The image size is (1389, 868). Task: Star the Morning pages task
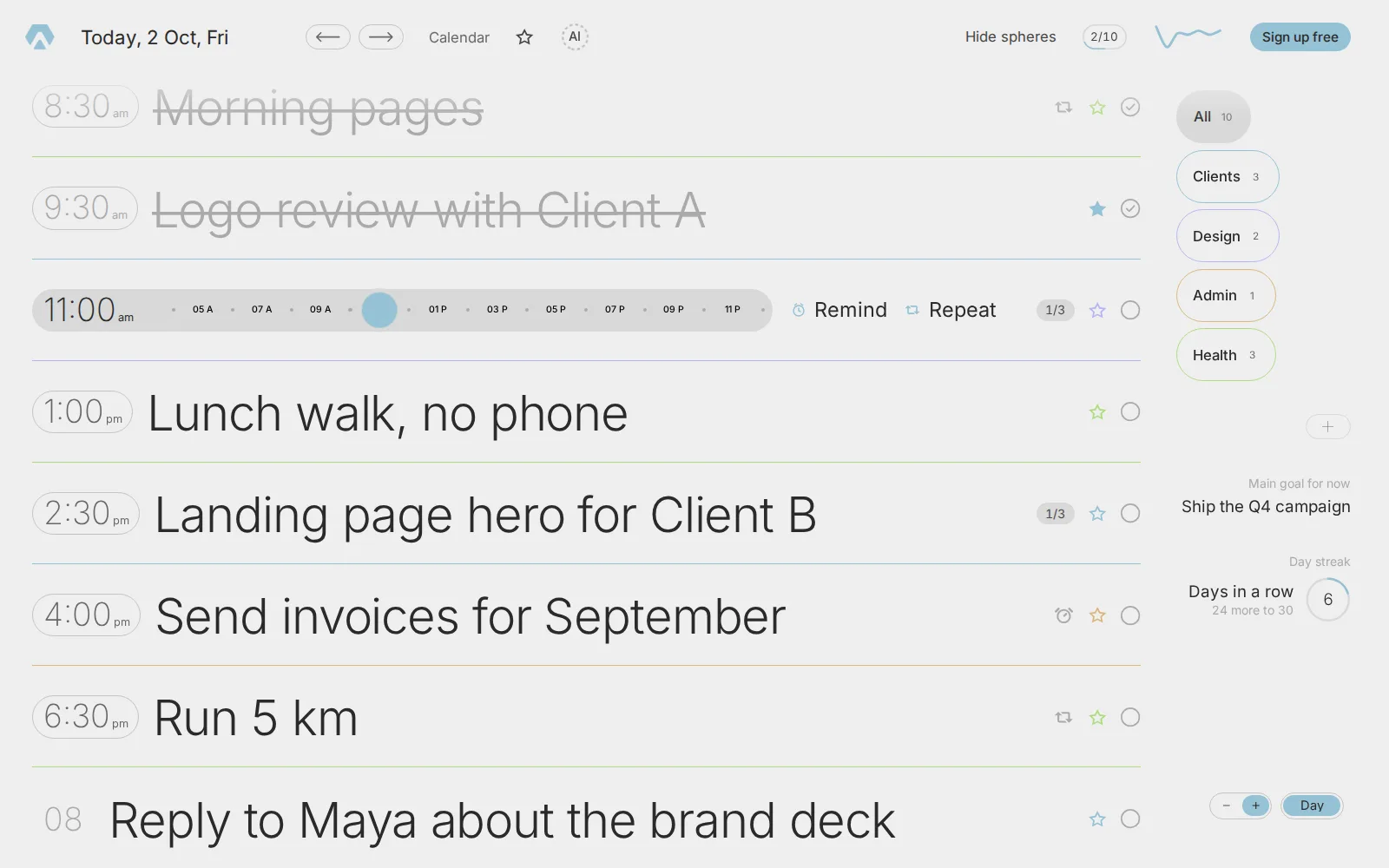[1097, 108]
